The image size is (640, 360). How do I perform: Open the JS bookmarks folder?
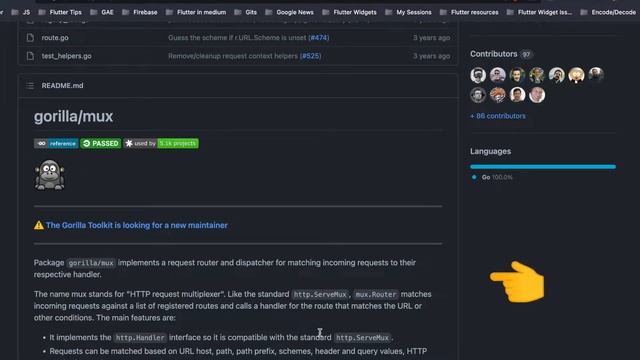point(21,12)
